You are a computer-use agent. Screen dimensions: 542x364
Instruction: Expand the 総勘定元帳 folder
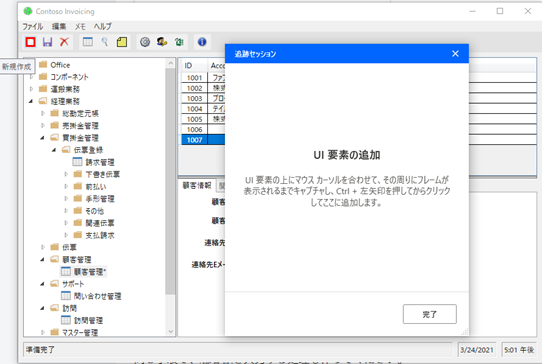(x=43, y=113)
